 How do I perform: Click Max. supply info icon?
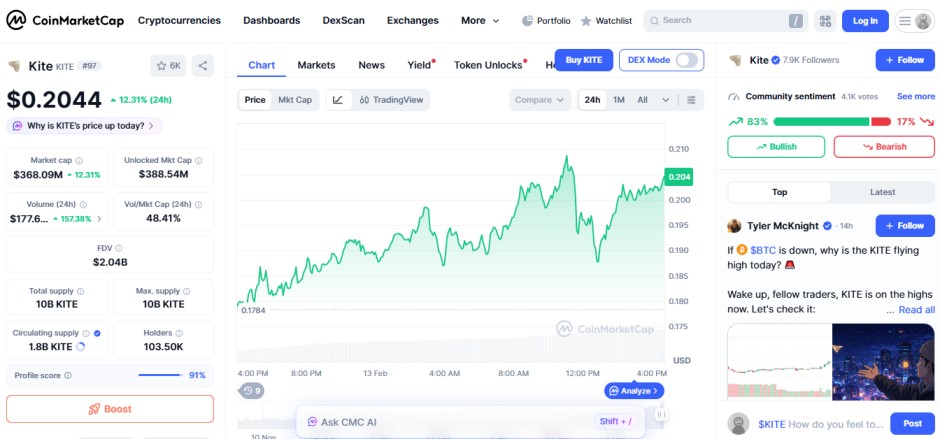[x=187, y=291]
